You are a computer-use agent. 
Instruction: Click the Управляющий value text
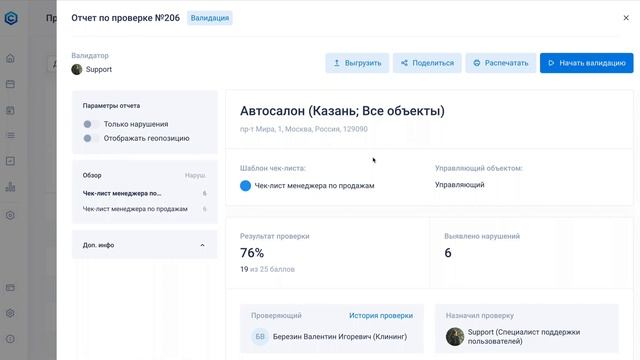coord(460,185)
